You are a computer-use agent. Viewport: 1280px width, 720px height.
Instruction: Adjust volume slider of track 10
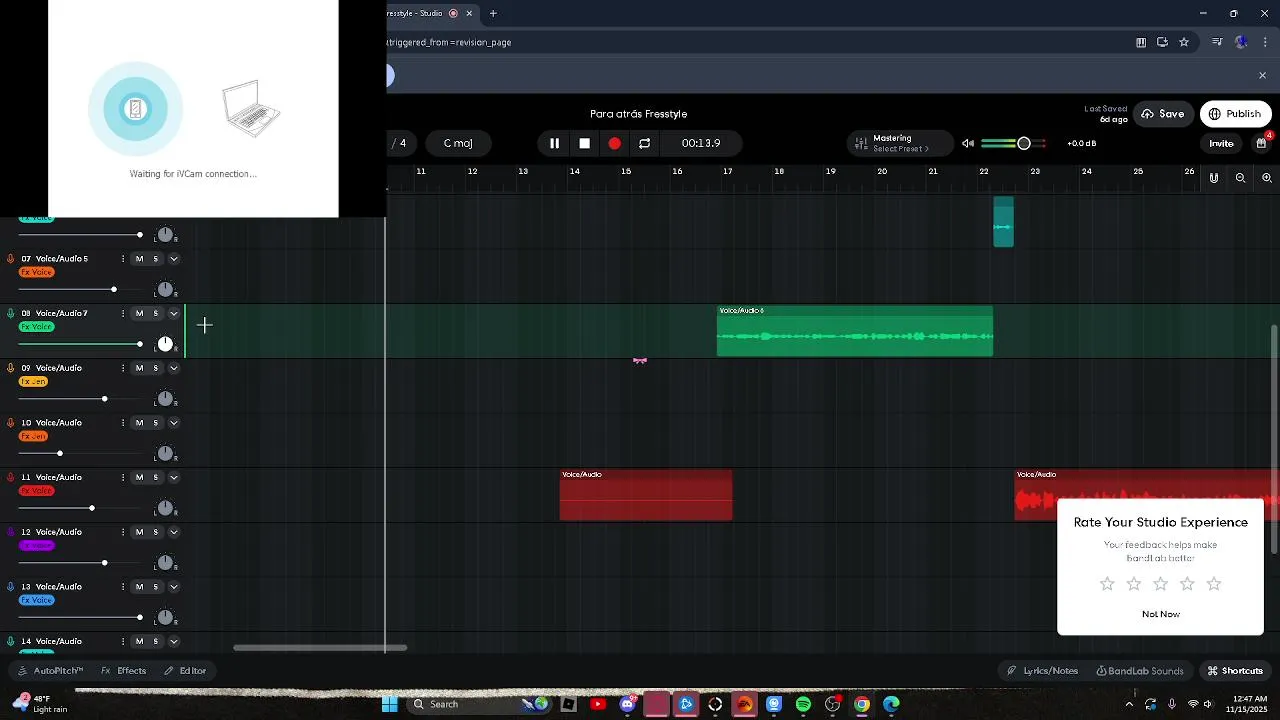coord(59,454)
